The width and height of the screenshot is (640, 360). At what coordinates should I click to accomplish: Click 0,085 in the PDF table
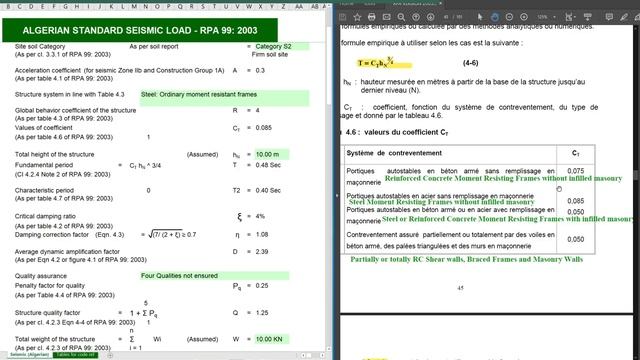tap(576, 201)
